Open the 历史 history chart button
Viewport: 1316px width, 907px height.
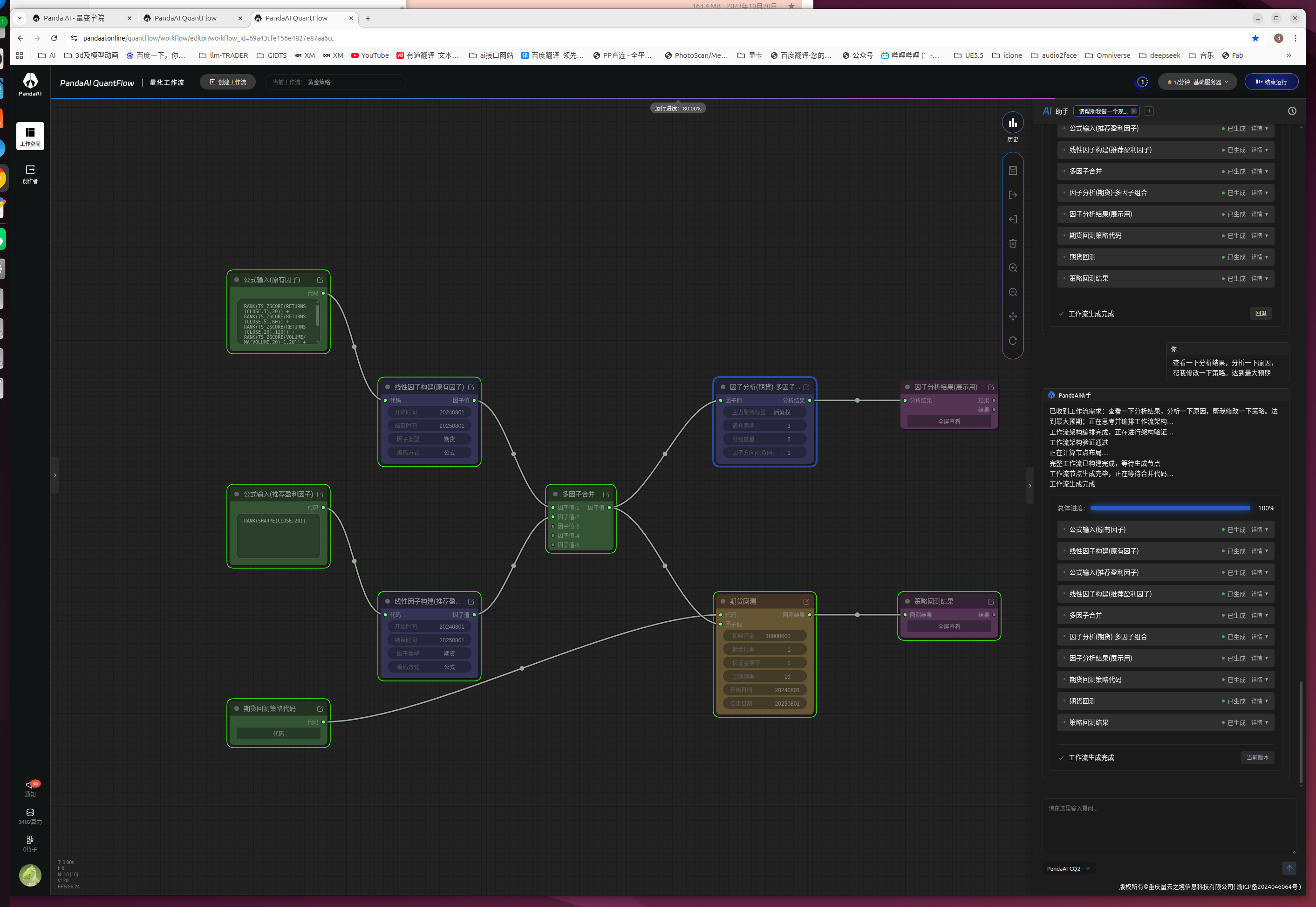pyautogui.click(x=1013, y=123)
